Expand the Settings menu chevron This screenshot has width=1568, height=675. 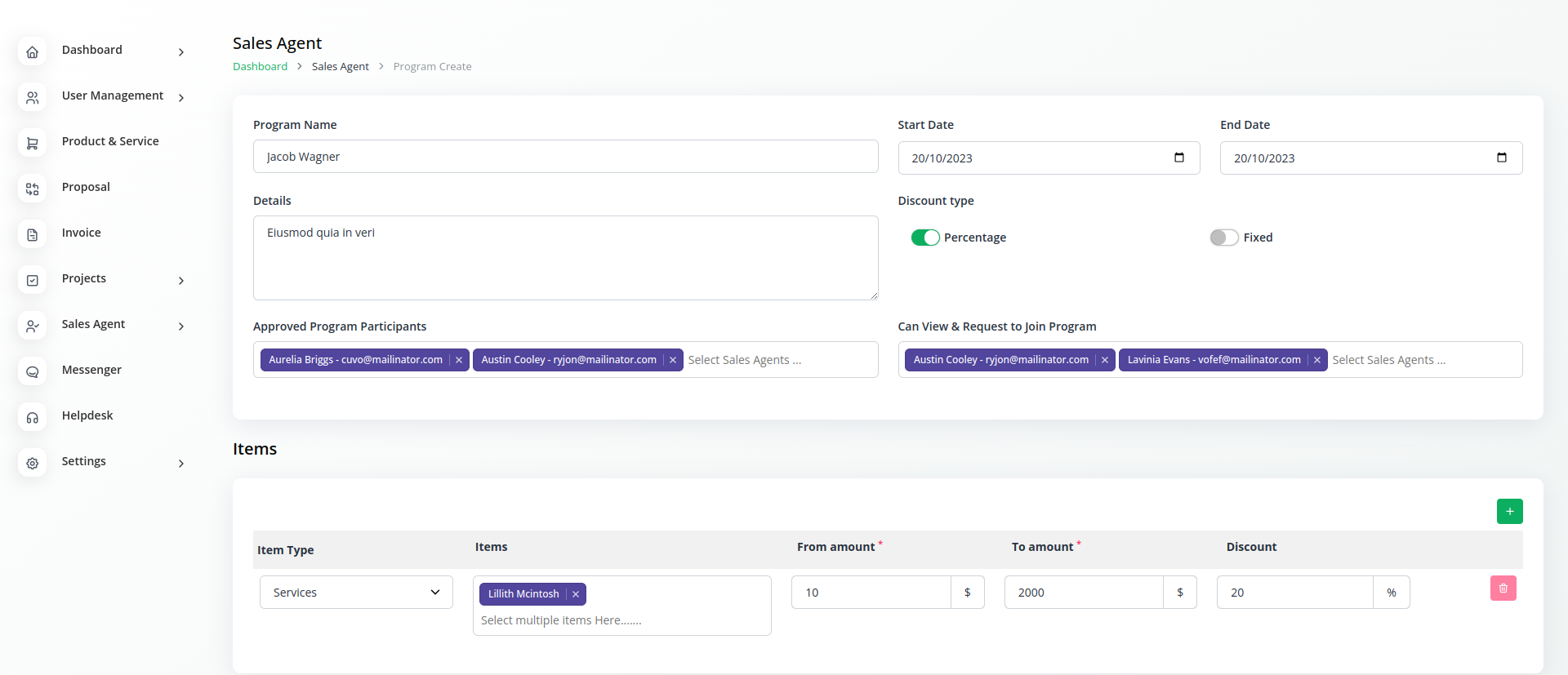181,464
